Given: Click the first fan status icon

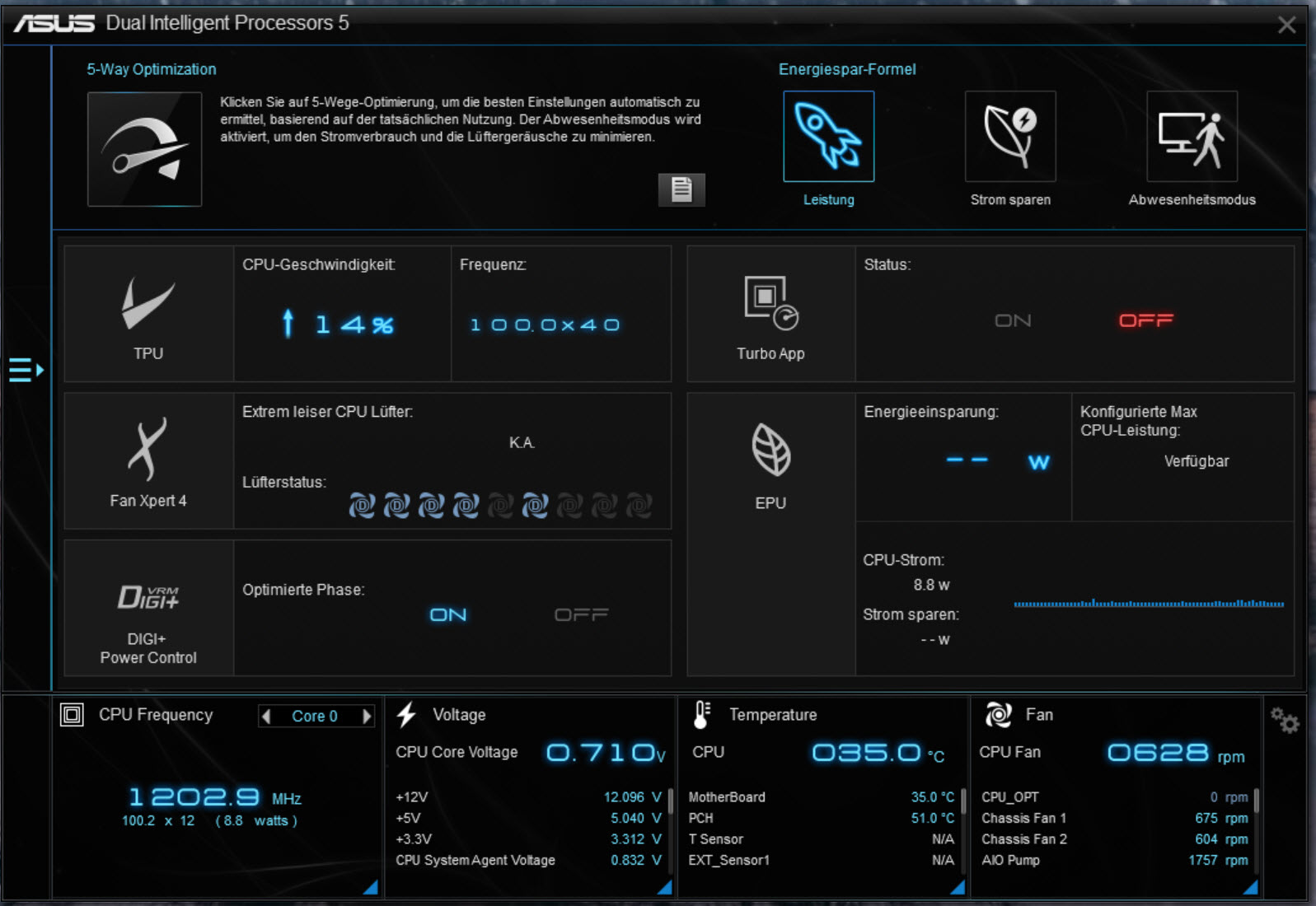Looking at the screenshot, I should [x=362, y=505].
